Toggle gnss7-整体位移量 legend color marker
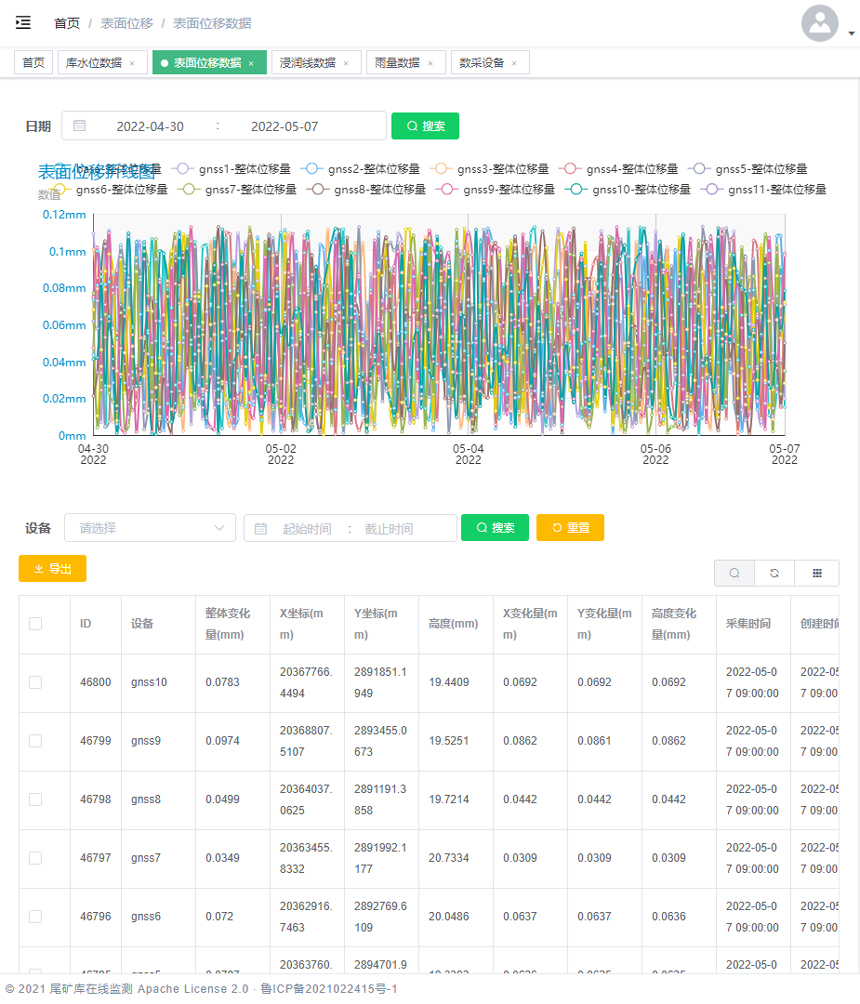 click(189, 189)
